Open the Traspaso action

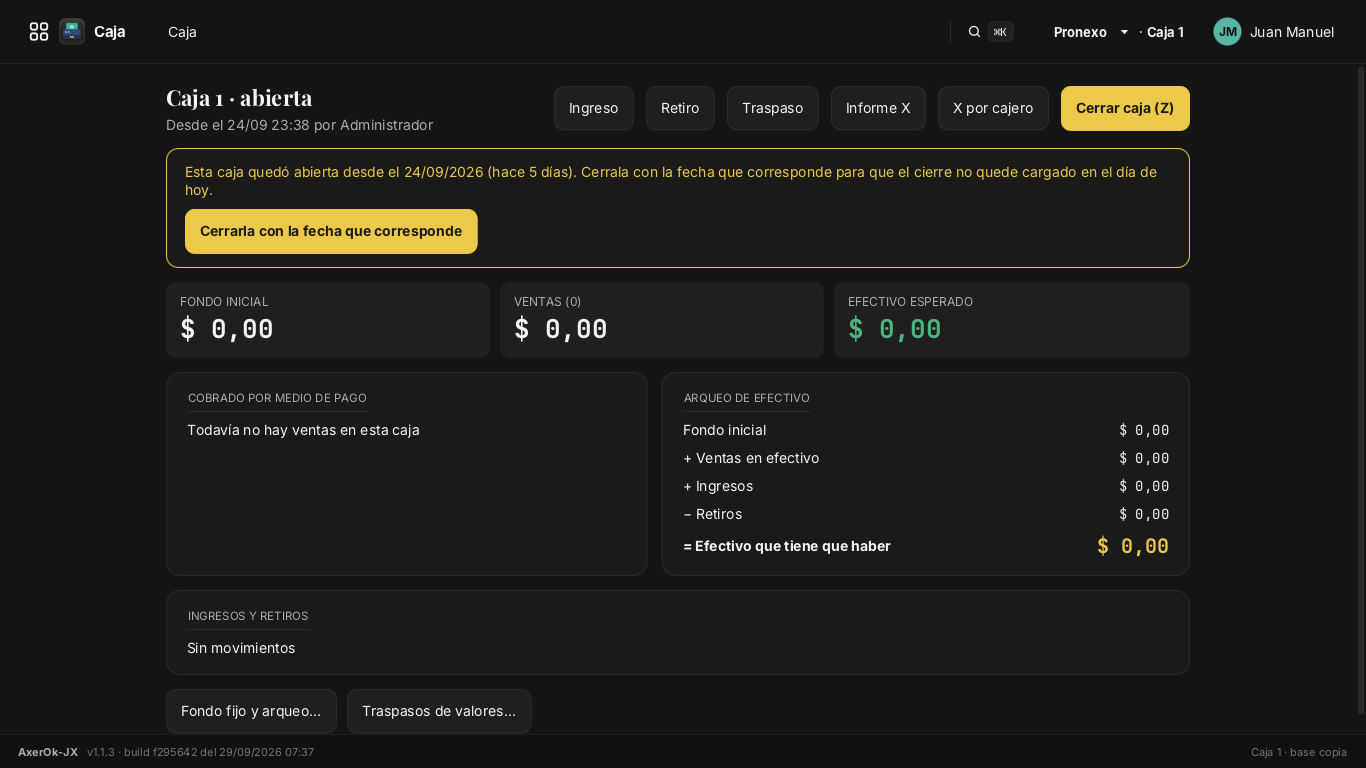(773, 108)
